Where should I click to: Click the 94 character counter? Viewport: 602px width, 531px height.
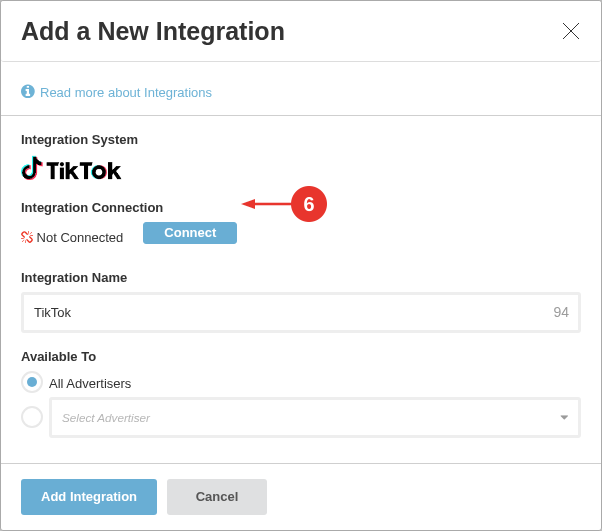click(561, 312)
